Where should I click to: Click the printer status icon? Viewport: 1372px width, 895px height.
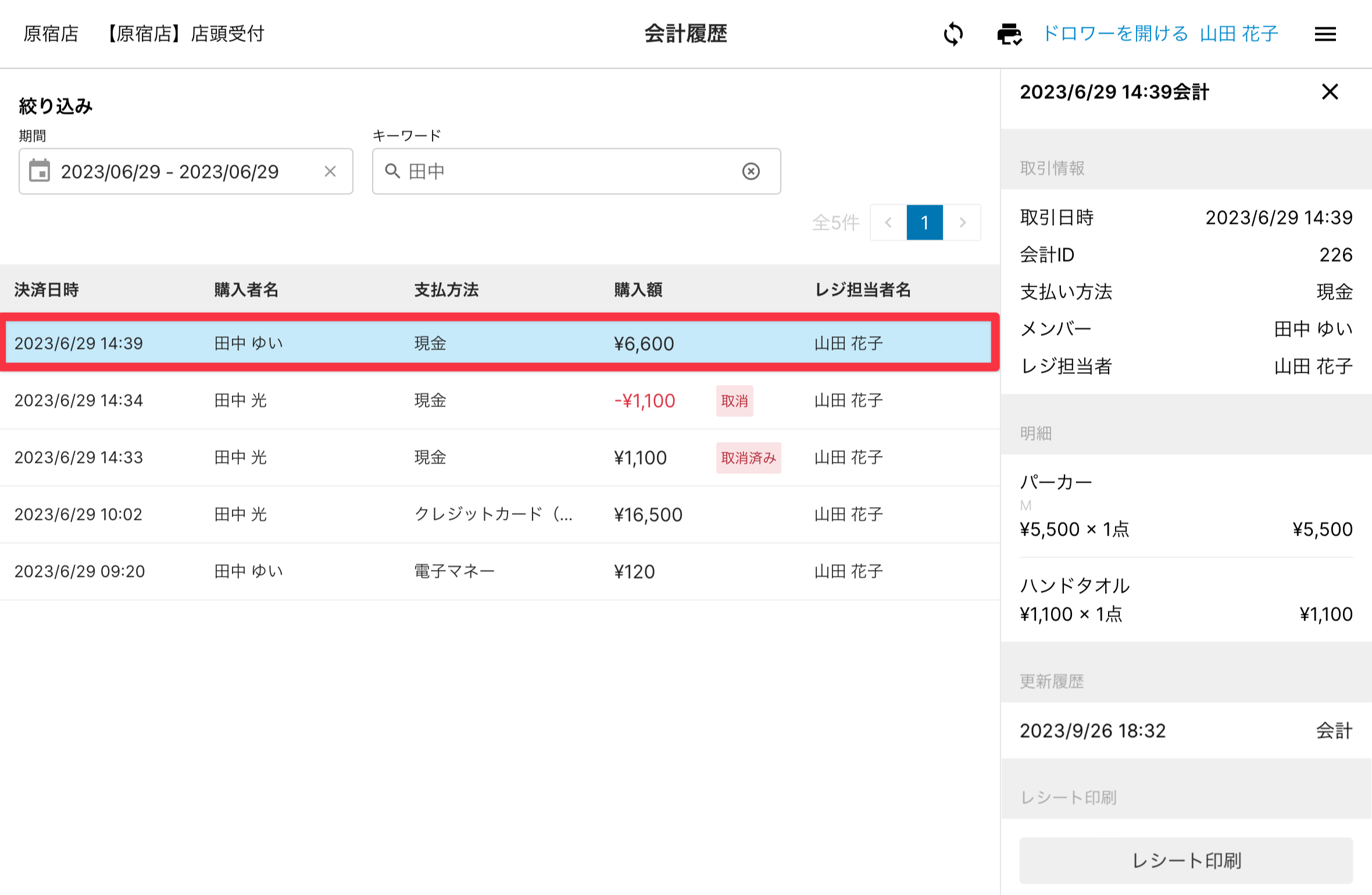pyautogui.click(x=1009, y=34)
